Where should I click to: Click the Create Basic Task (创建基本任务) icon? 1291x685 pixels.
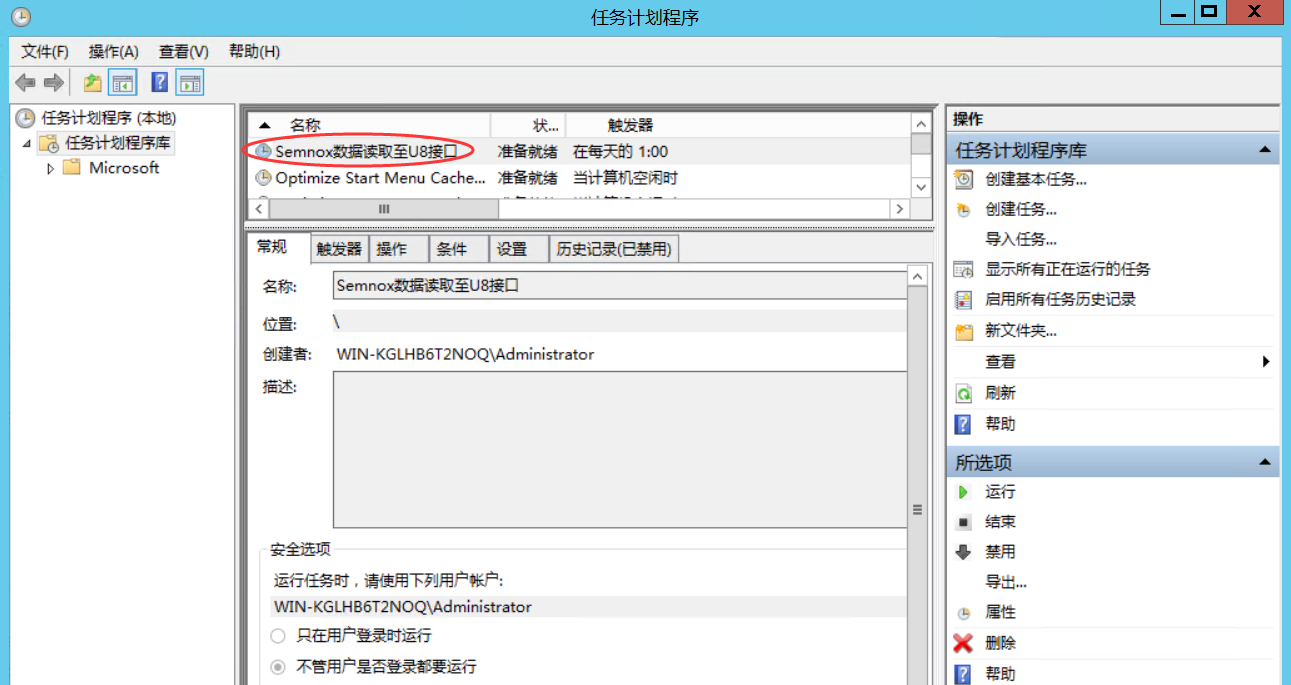[x=963, y=180]
